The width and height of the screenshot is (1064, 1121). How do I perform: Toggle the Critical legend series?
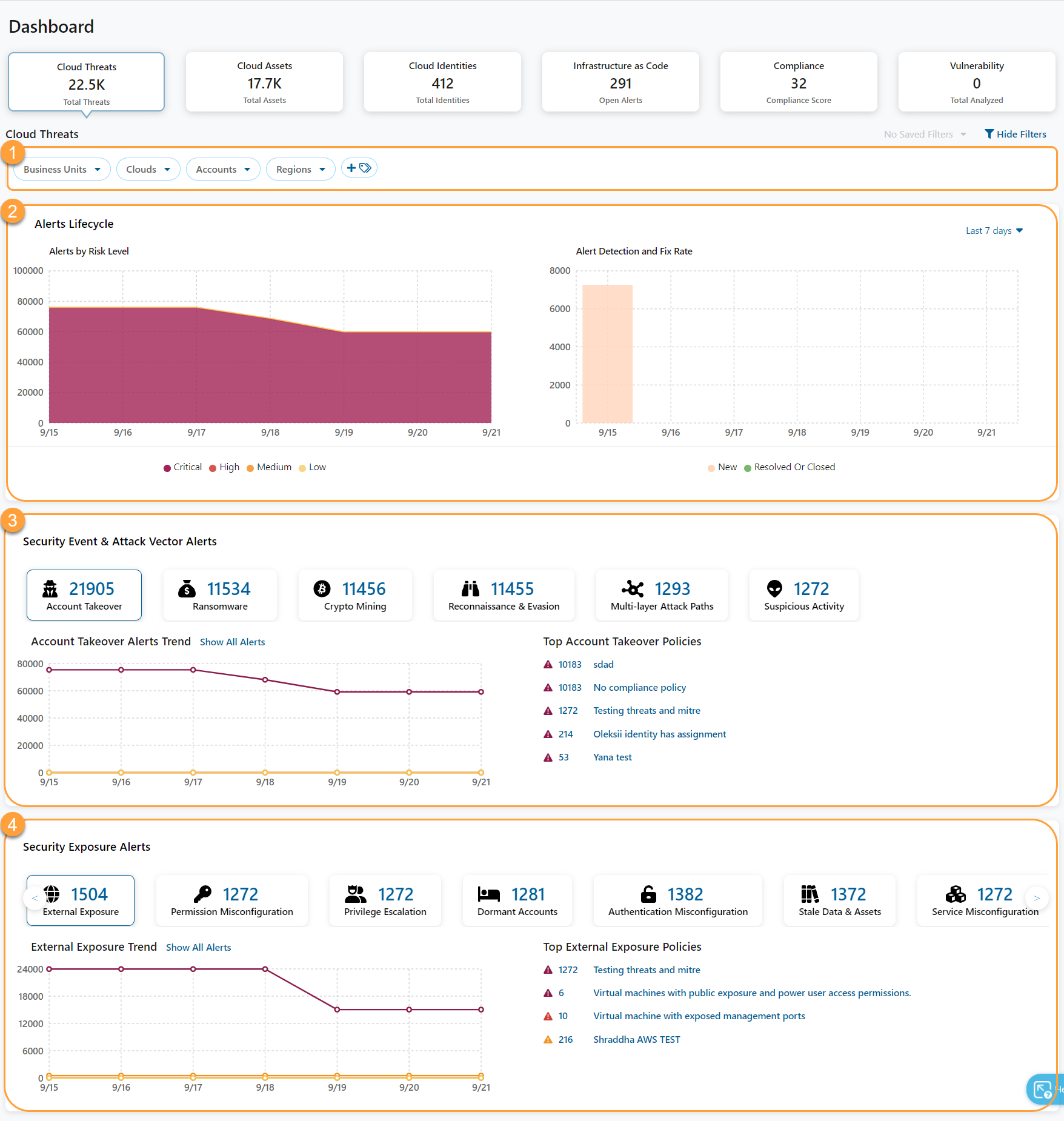pos(182,467)
